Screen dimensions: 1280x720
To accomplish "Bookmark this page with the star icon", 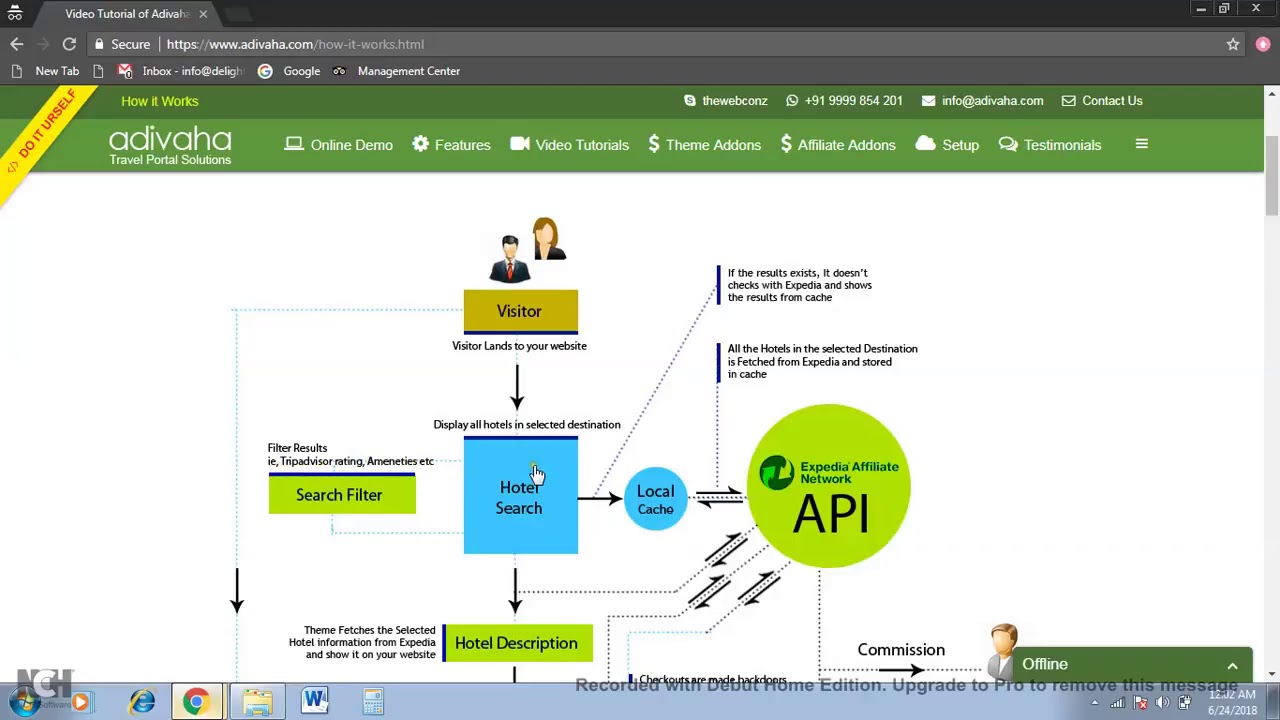I will tap(1233, 44).
